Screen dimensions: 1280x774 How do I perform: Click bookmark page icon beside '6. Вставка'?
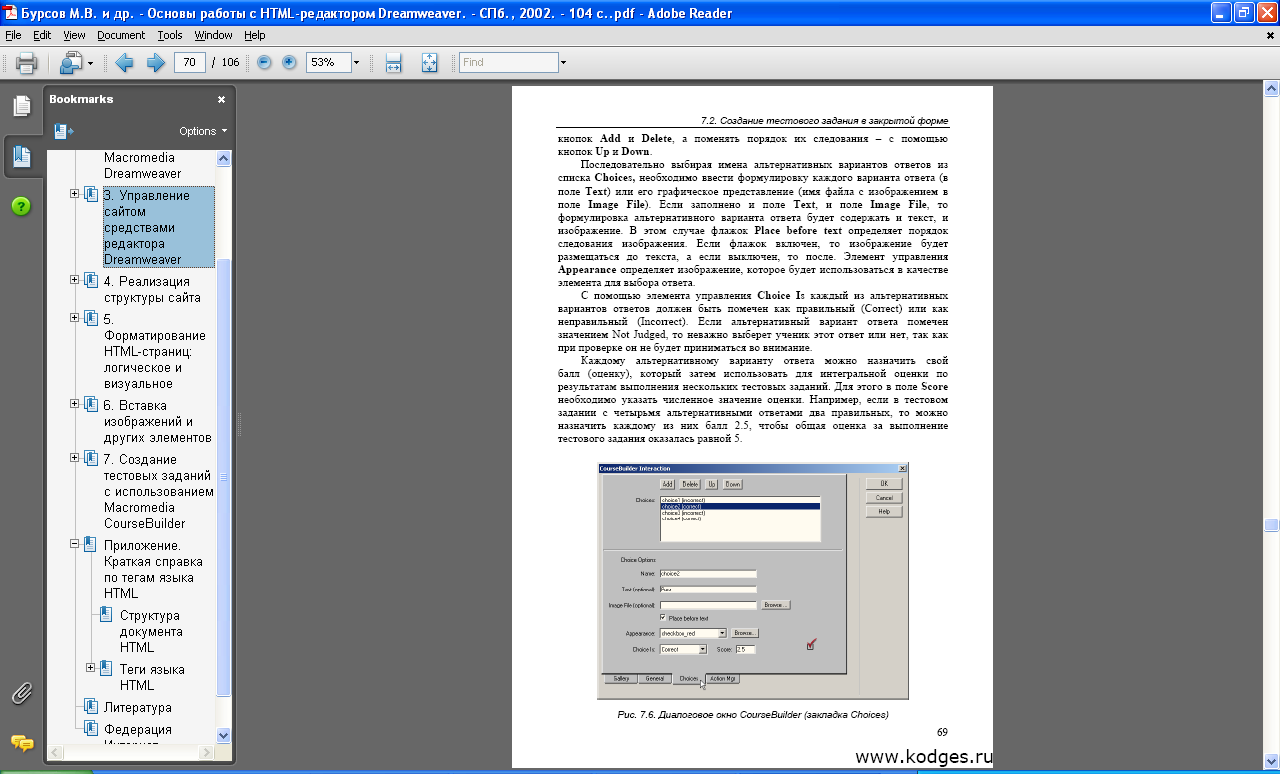91,405
